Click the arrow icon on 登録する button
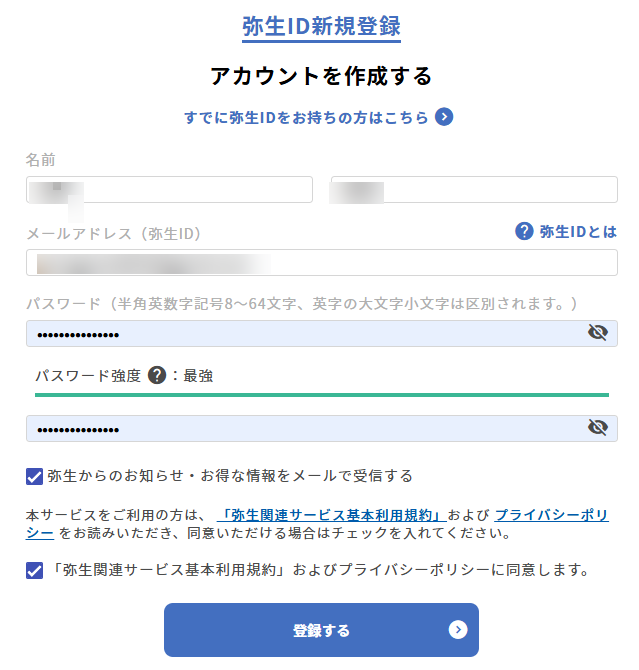This screenshot has width=639, height=670. pyautogui.click(x=458, y=629)
